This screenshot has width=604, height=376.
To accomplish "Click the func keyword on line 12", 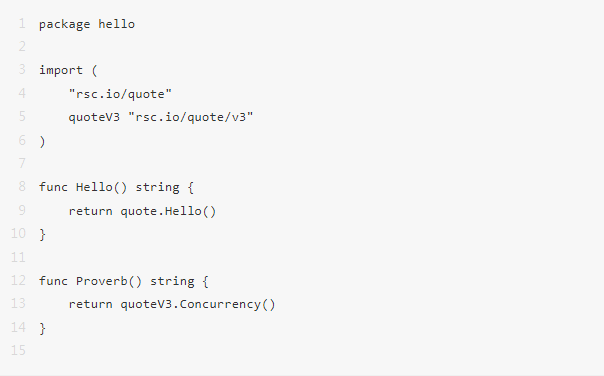I will 53,281.
